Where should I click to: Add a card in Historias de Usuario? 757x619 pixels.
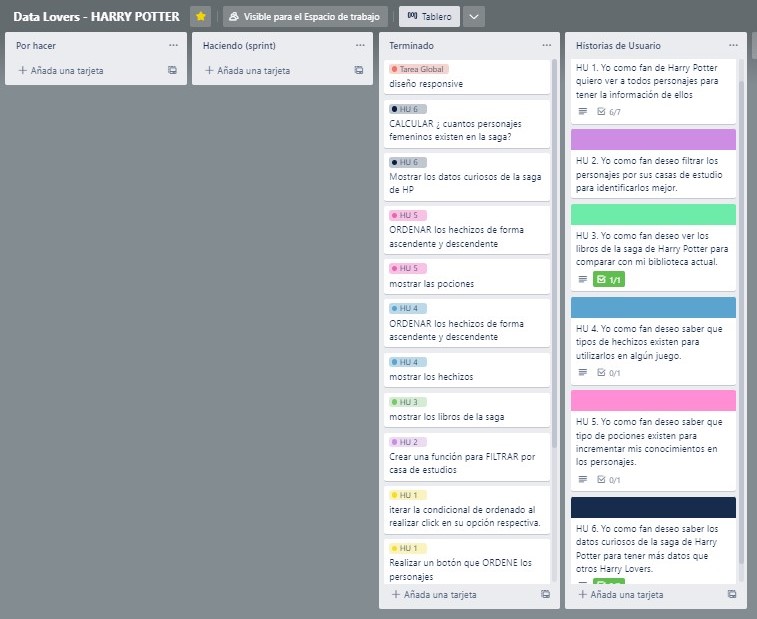(x=621, y=594)
